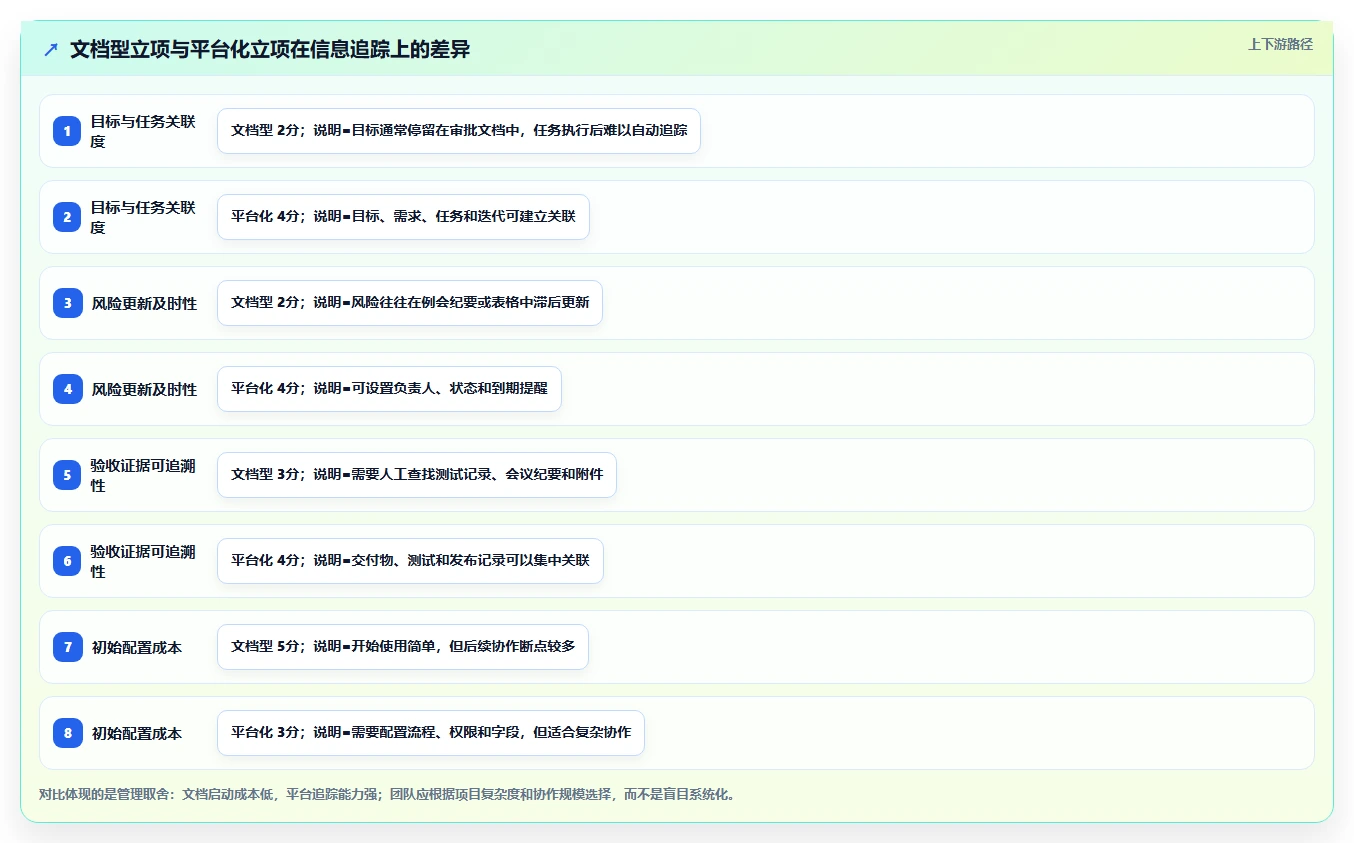Click 初始配置成本 label in row 7
Viewport: 1354px width, 843px height.
(x=137, y=647)
